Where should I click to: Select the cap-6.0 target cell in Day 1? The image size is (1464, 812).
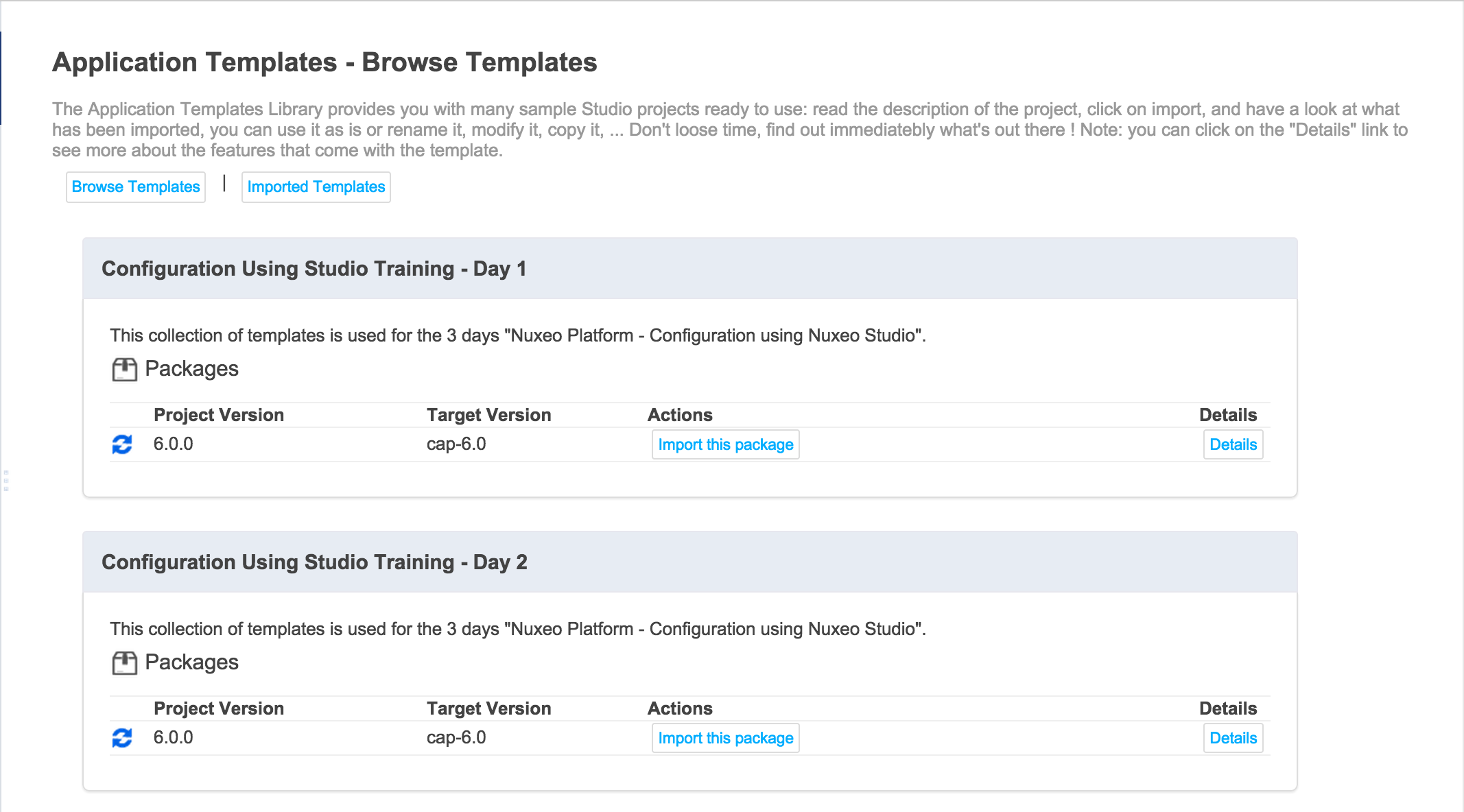coord(456,444)
